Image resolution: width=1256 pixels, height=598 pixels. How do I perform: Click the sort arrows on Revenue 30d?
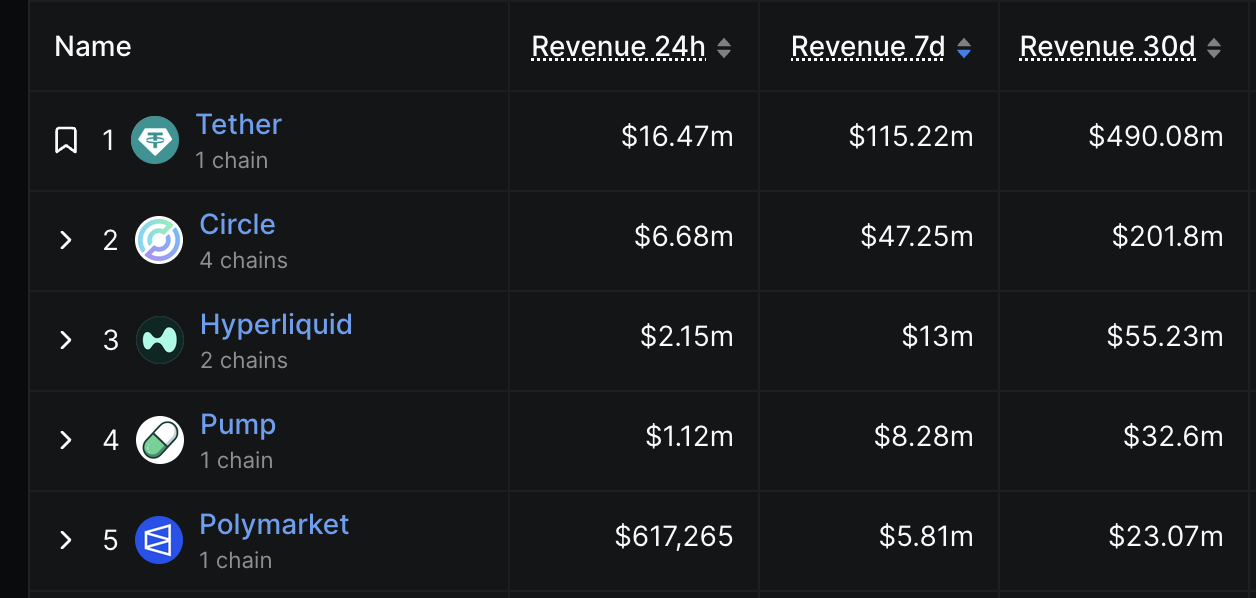(x=1214, y=46)
